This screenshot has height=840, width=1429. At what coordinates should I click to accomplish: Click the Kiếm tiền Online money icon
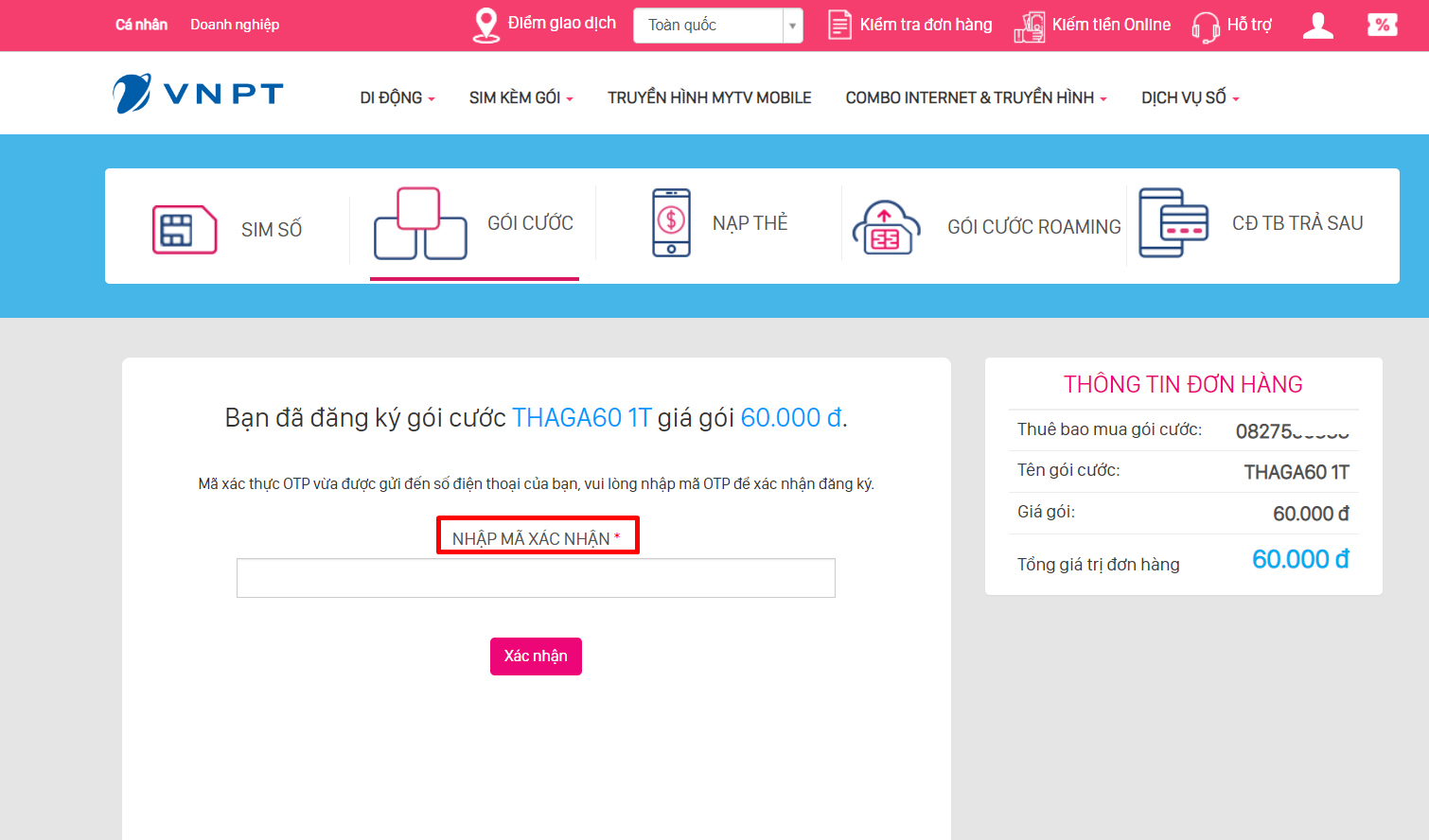point(1030,26)
